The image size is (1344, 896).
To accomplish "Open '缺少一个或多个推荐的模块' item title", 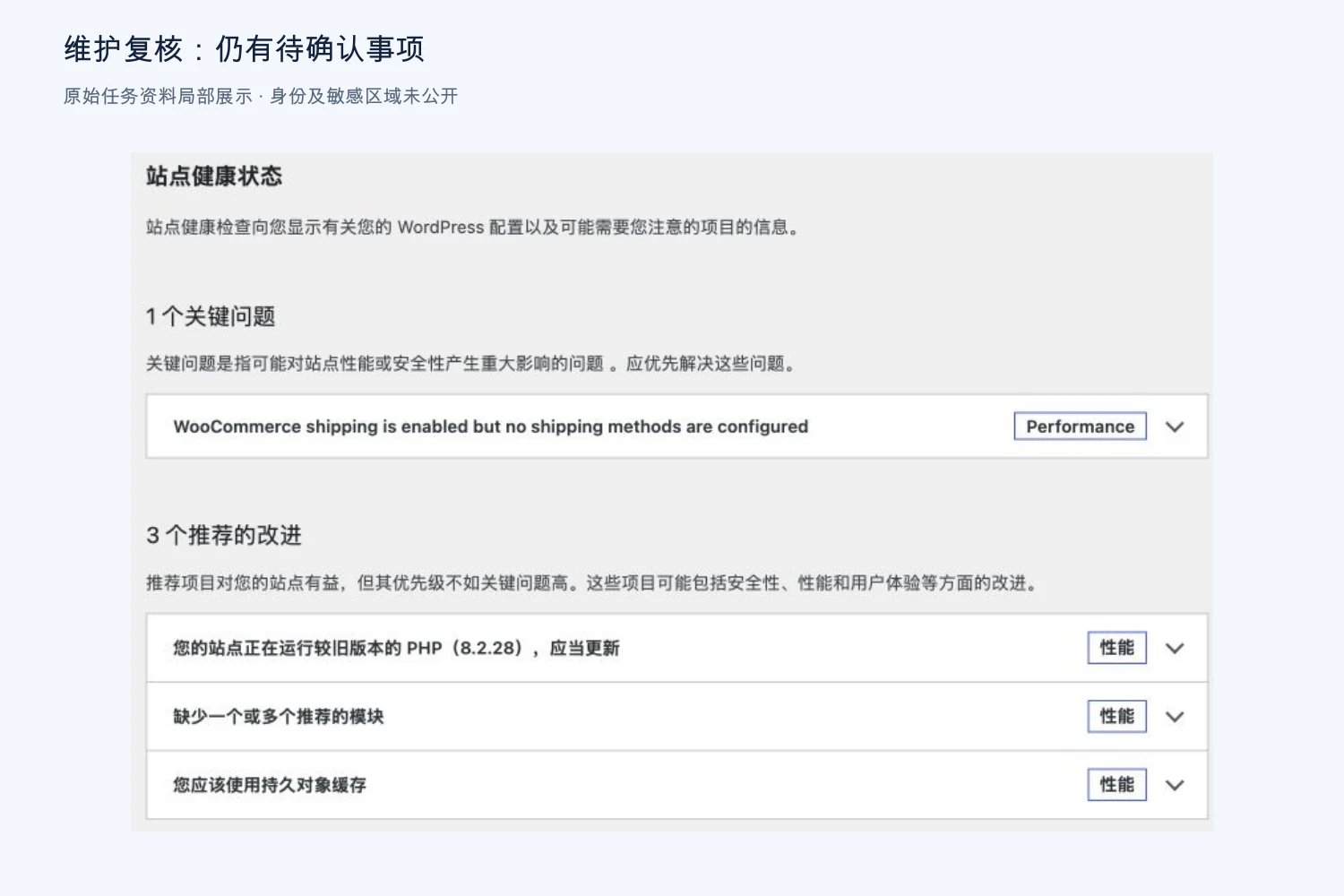I will (278, 717).
